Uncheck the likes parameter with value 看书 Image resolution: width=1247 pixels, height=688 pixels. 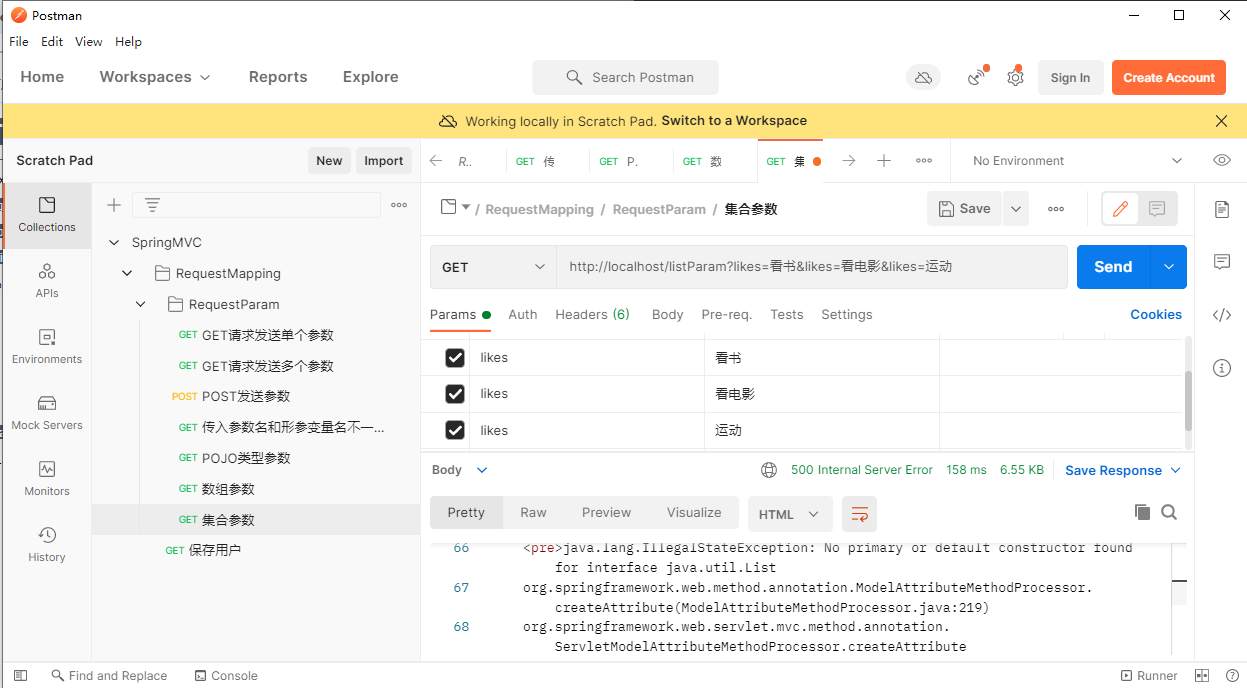455,358
